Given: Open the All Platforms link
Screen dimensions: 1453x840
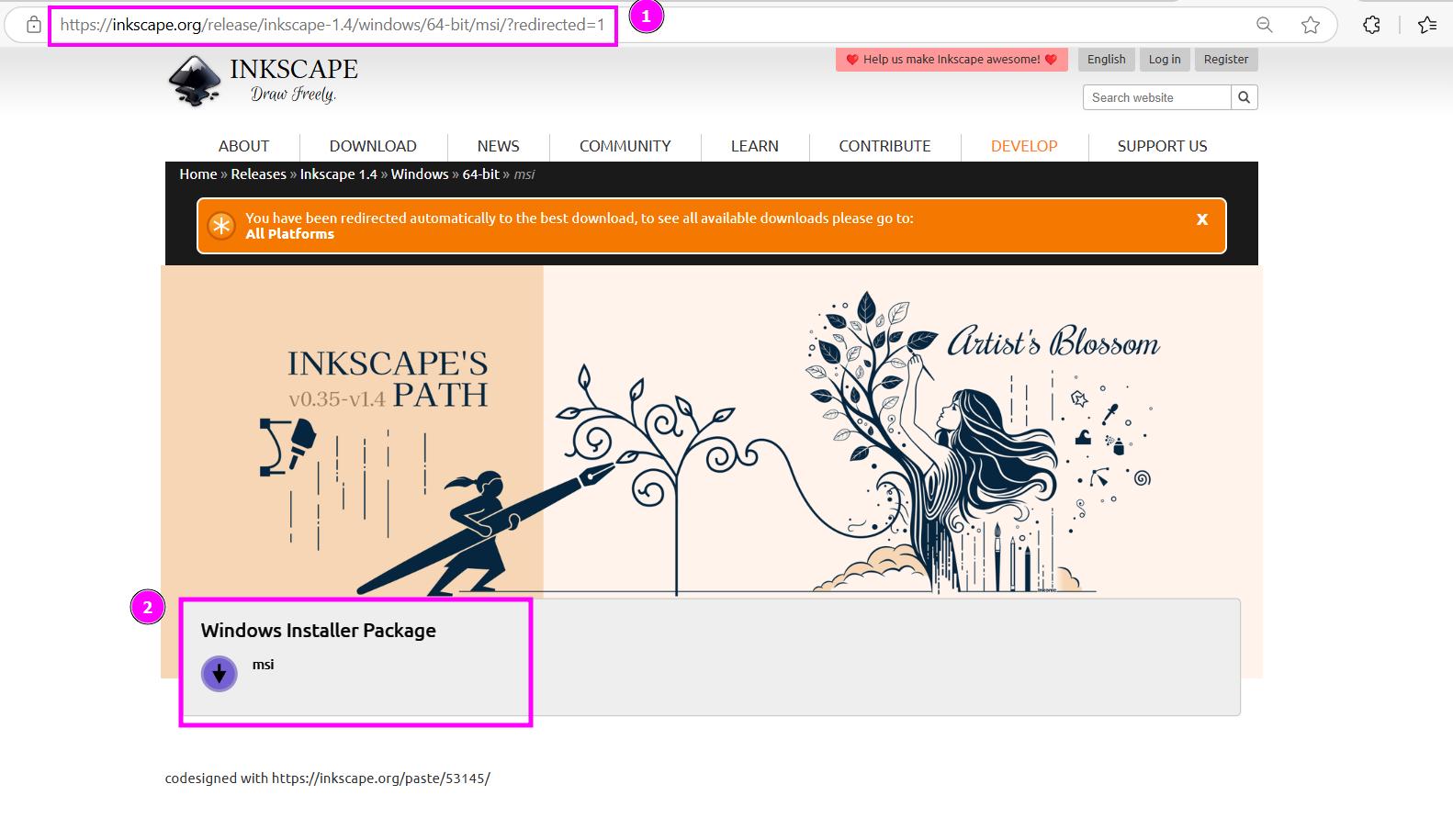Looking at the screenshot, I should (x=289, y=234).
